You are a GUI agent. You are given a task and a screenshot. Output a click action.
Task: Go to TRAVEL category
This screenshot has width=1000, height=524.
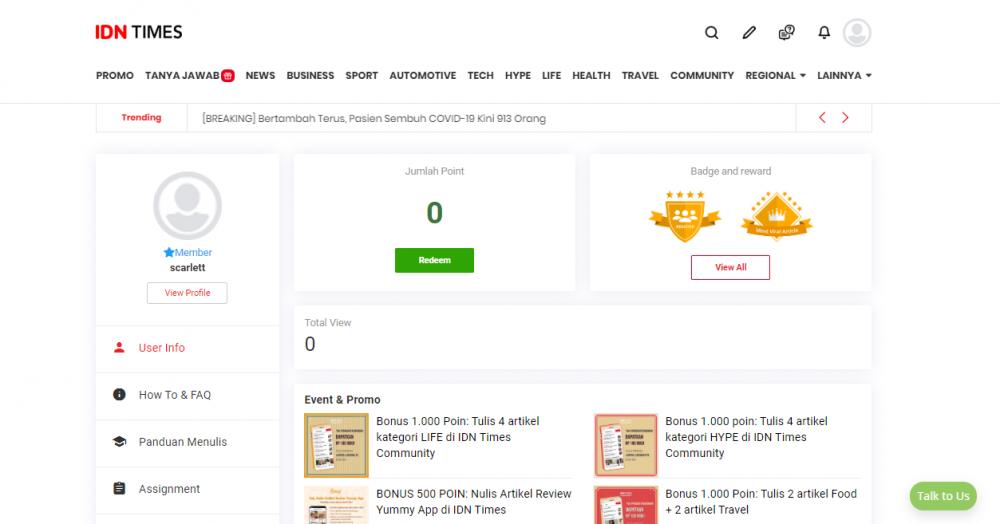640,75
